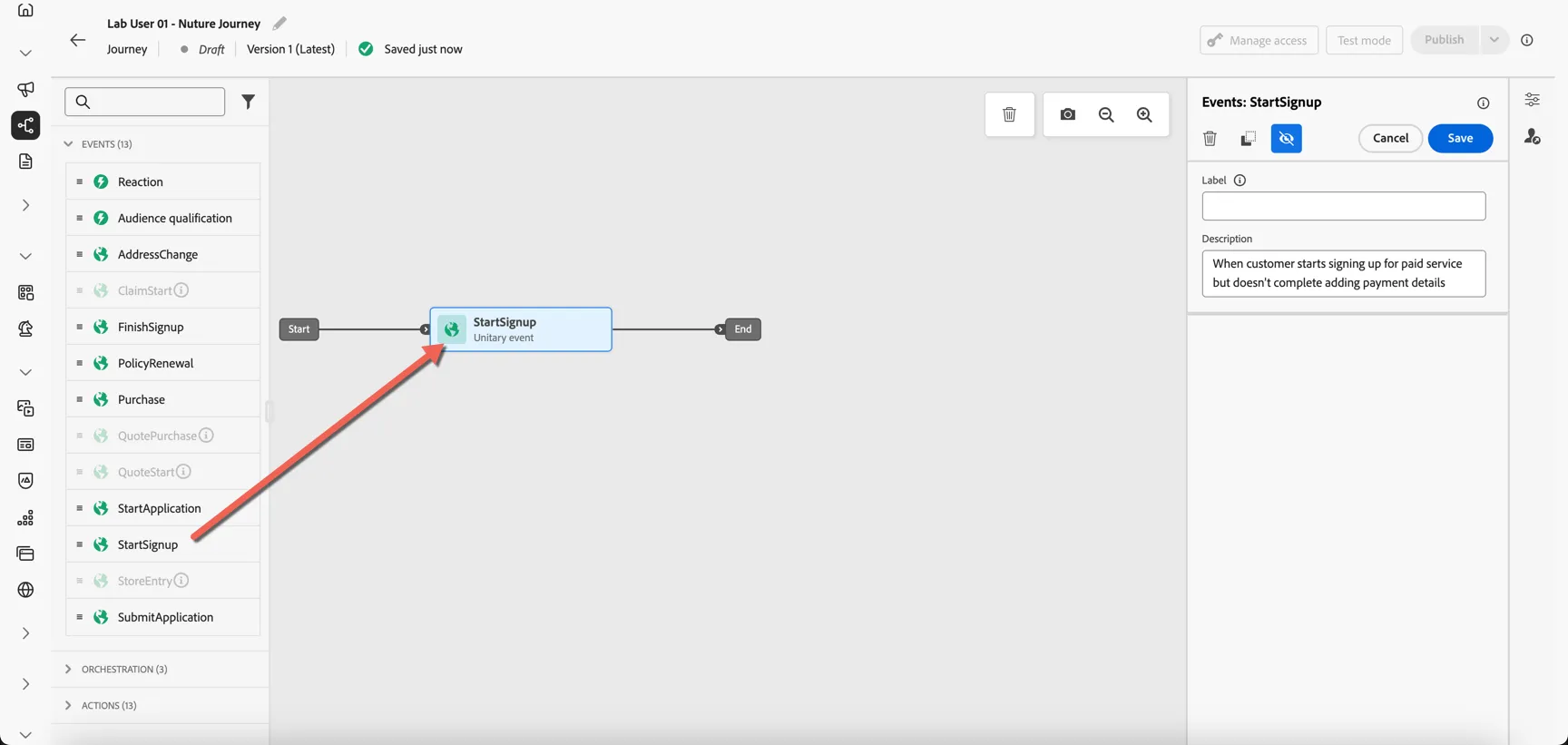Screen dimensions: 1568x745
Task: Select the Audience qualification event
Action: [163, 218]
